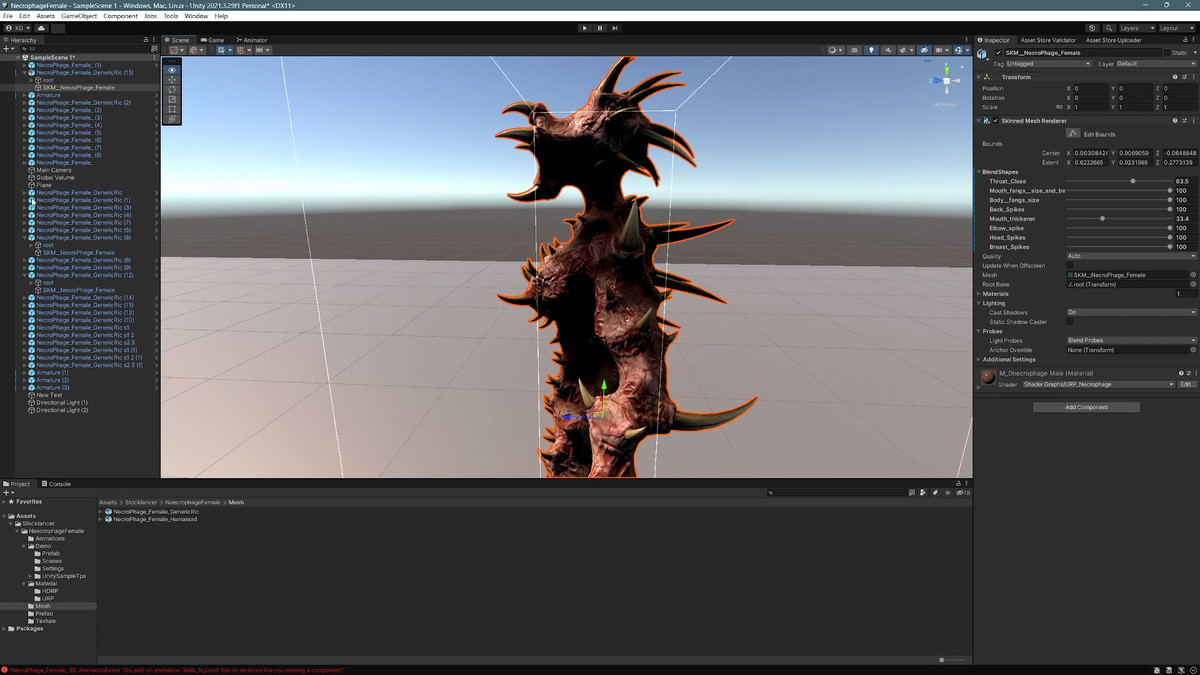
Task: Select the Rotate tool in the scene overlay
Action: click(172, 90)
